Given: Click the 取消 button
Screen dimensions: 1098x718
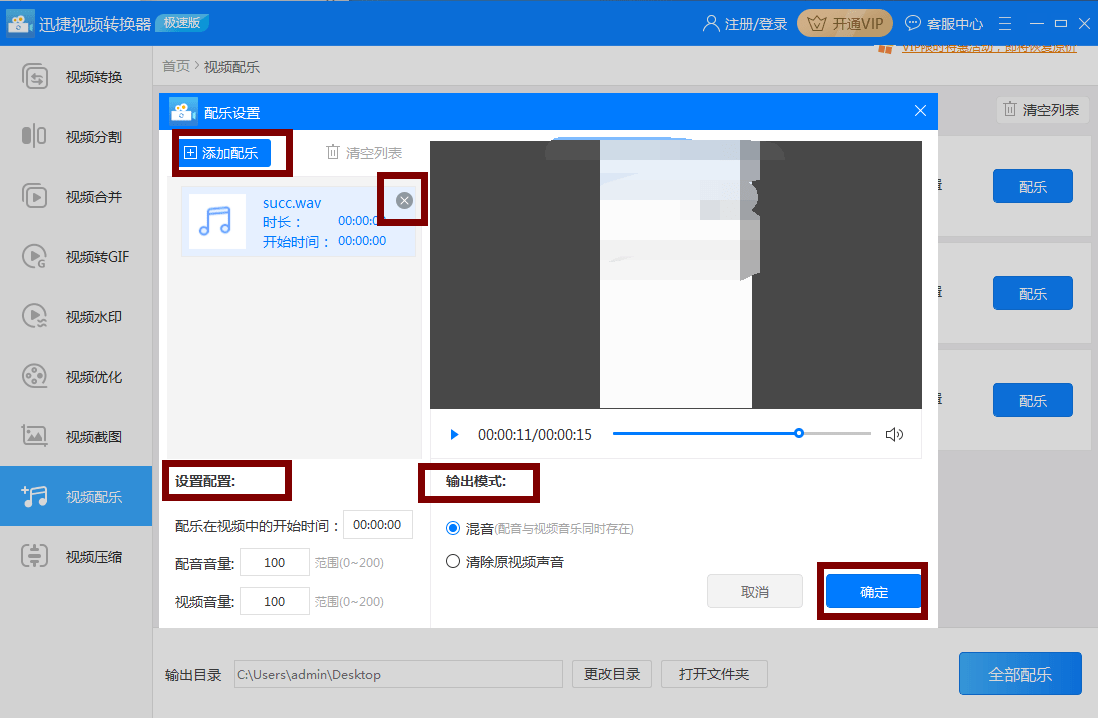Looking at the screenshot, I should 755,591.
